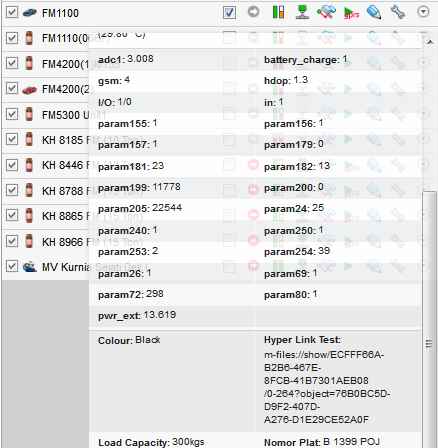
Task: Click the scroll-up arrow on tooltip scrollbar
Action: [x=430, y=42]
